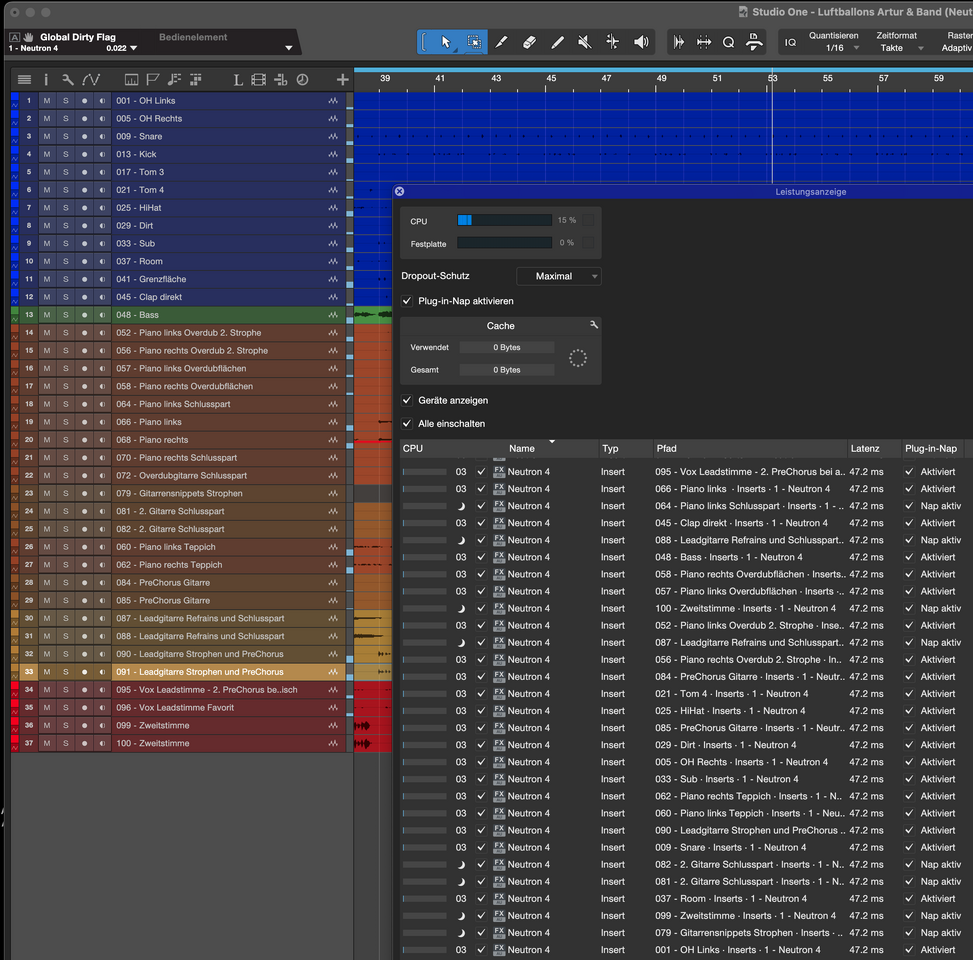Select row '021 - Tom 4 - Inserts - 1 - Neutron 4'
The image size is (973, 960).
686,694
